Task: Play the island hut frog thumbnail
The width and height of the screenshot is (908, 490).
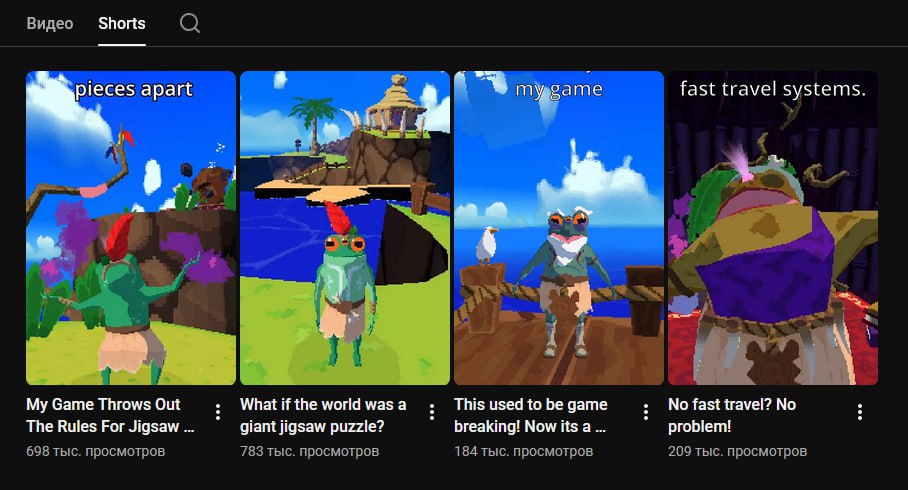Action: (x=345, y=228)
